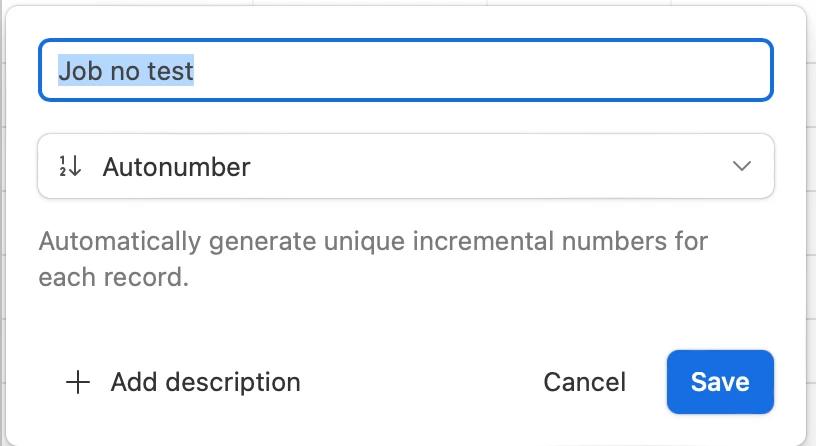This screenshot has width=816, height=446.
Task: Click the Autonumber label in the type selector
Action: coord(176,167)
